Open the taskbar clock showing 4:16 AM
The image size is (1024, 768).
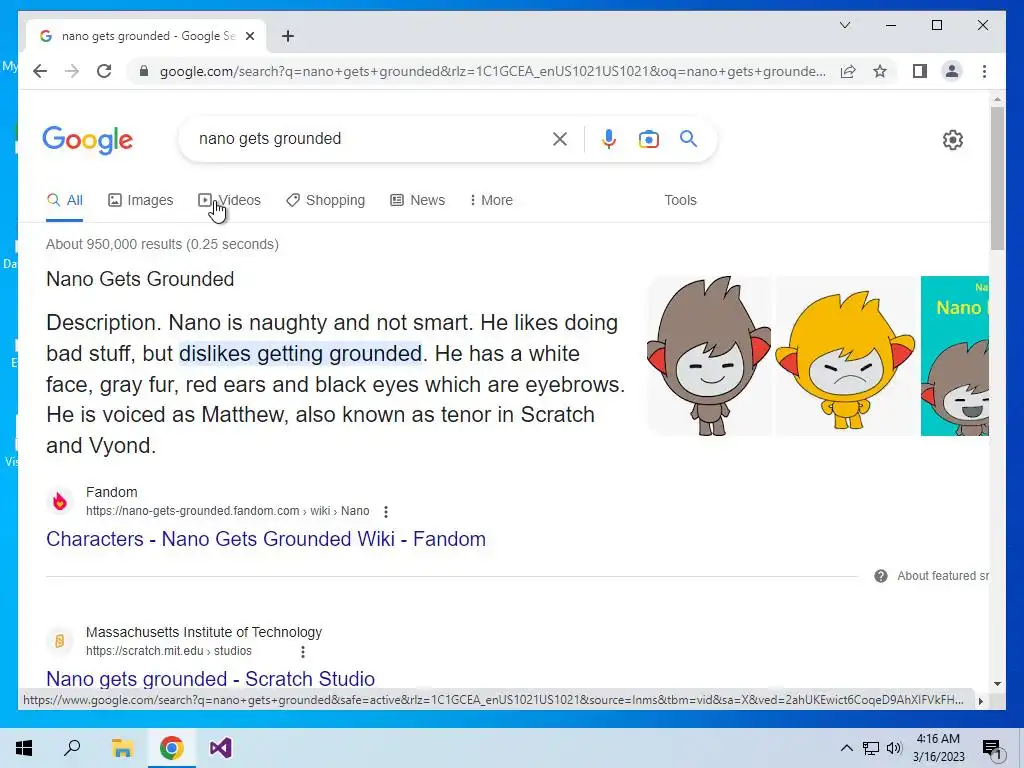point(938,748)
